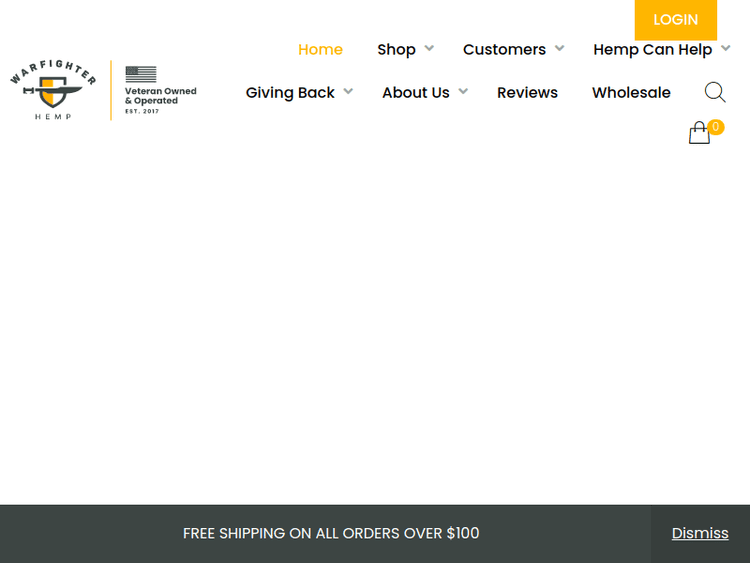
Task: Expand the Hemp Can Help chevron
Action: point(726,48)
